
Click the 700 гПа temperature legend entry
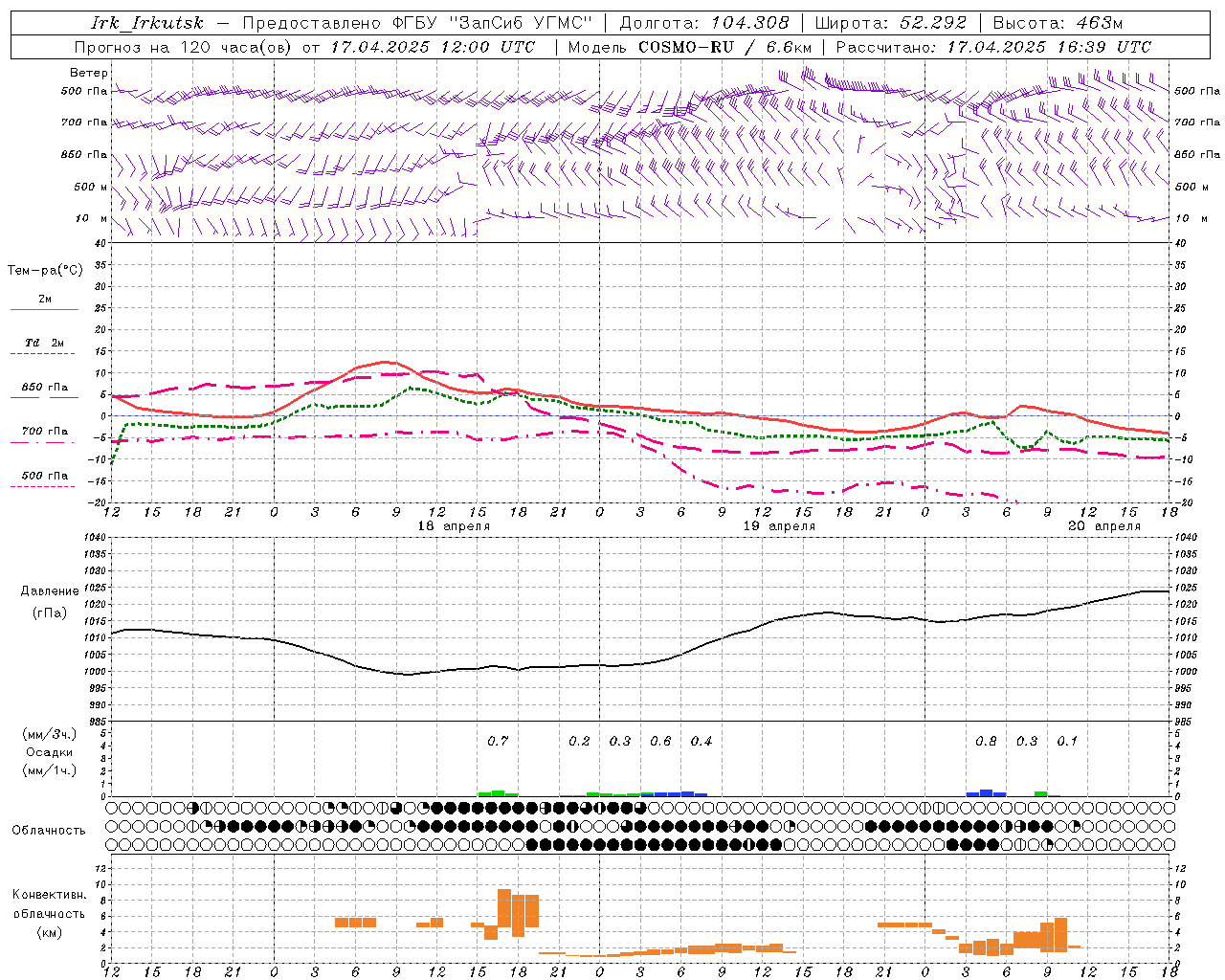(45, 431)
